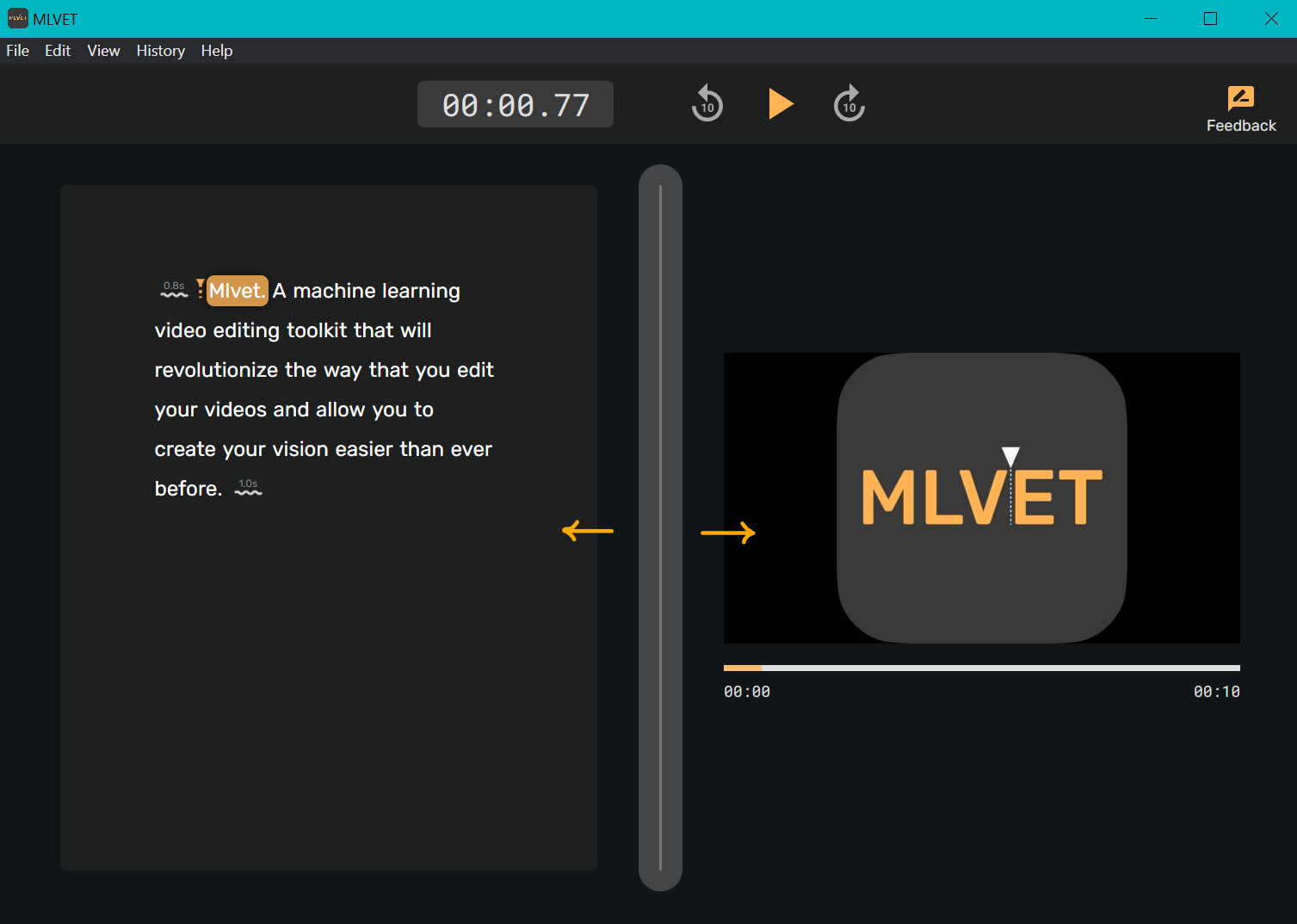Image resolution: width=1297 pixels, height=924 pixels.
Task: Open the File menu
Action: coord(17,51)
